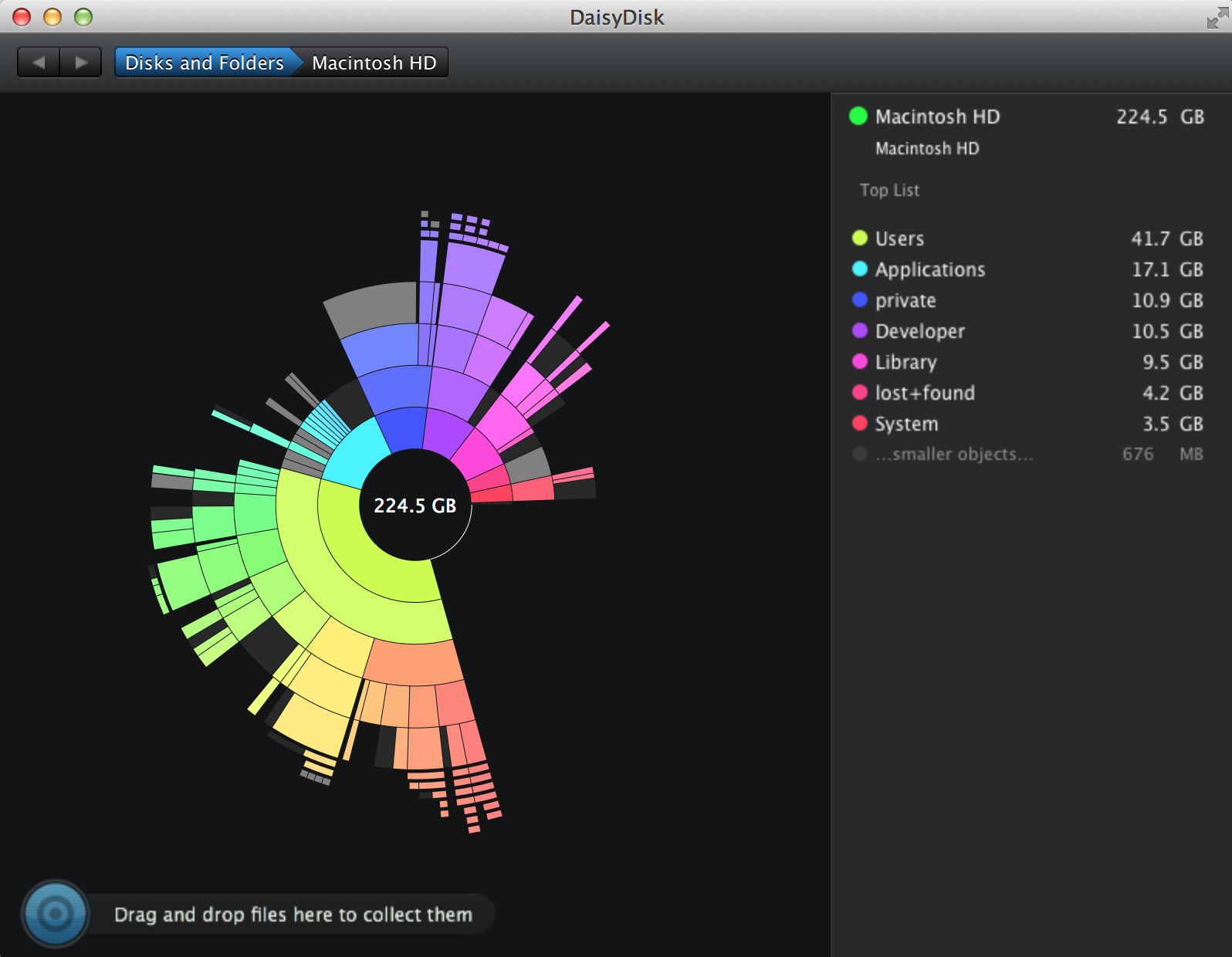Open the Applications folder in list
The height and width of the screenshot is (957, 1232).
1027,269
